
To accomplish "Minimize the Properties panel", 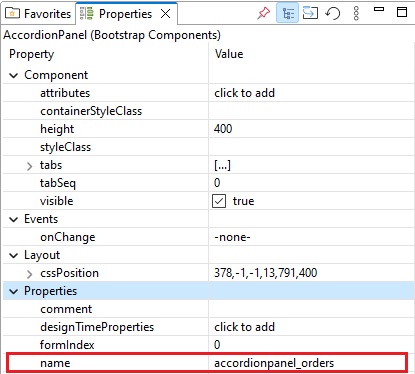I will pos(379,9).
